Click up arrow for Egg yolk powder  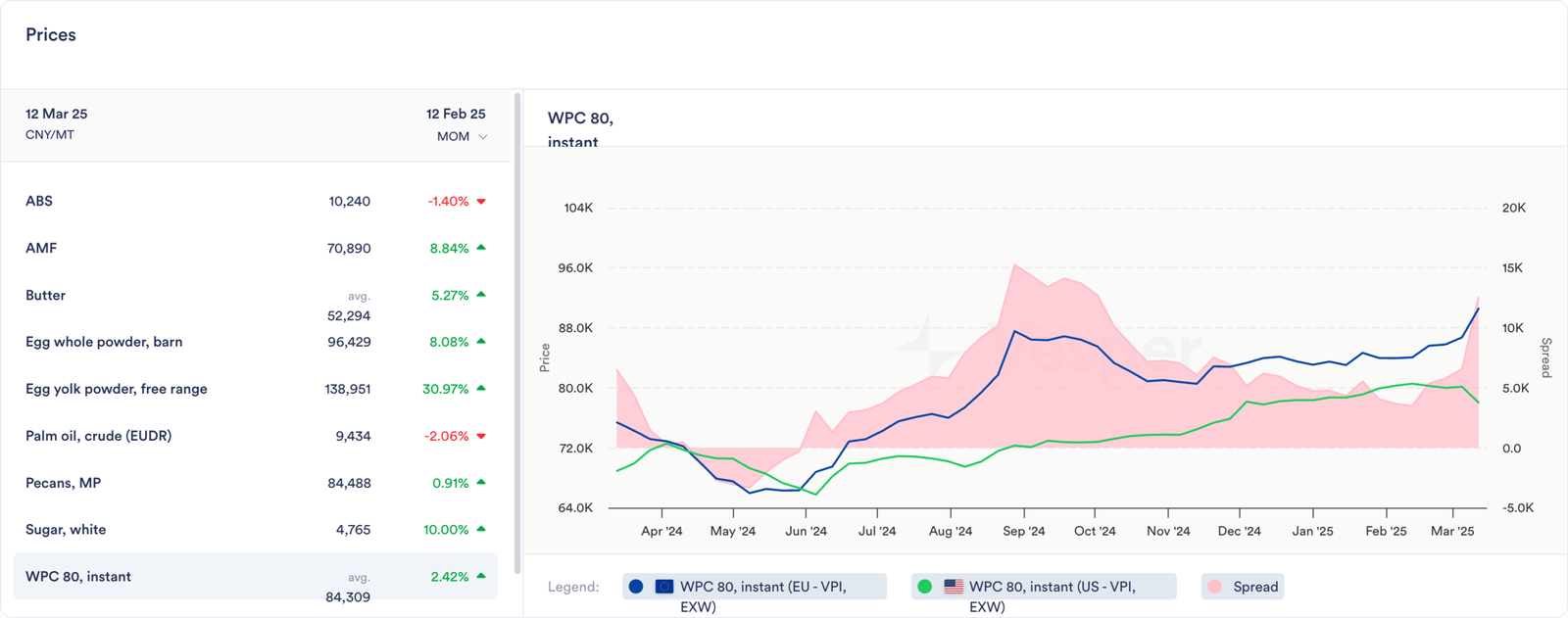tap(481, 388)
